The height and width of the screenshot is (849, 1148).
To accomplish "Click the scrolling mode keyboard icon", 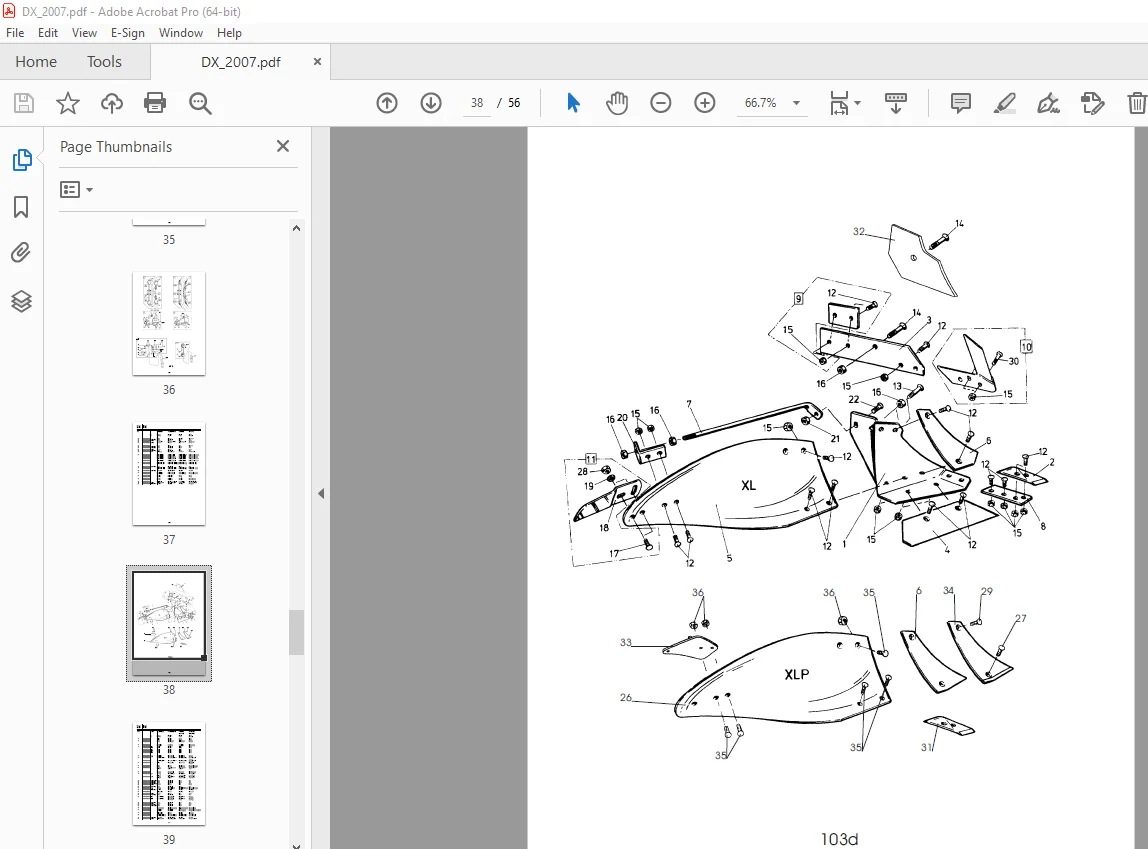I will pyautogui.click(x=895, y=103).
